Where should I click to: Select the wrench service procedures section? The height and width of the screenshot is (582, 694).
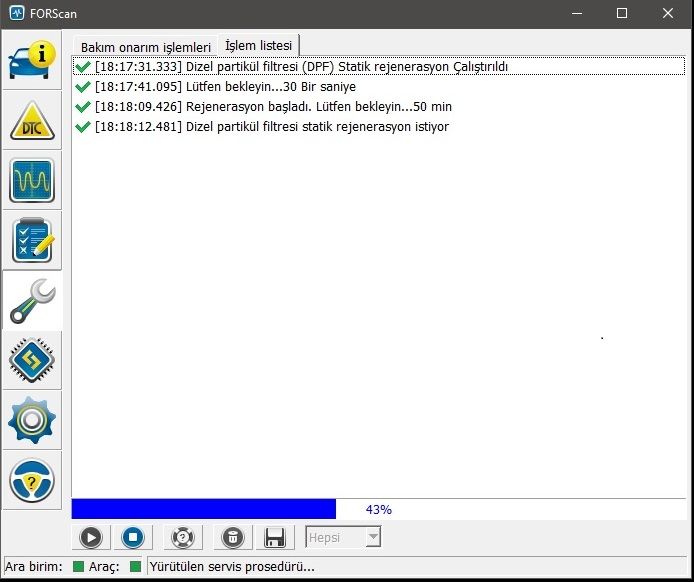[32, 301]
